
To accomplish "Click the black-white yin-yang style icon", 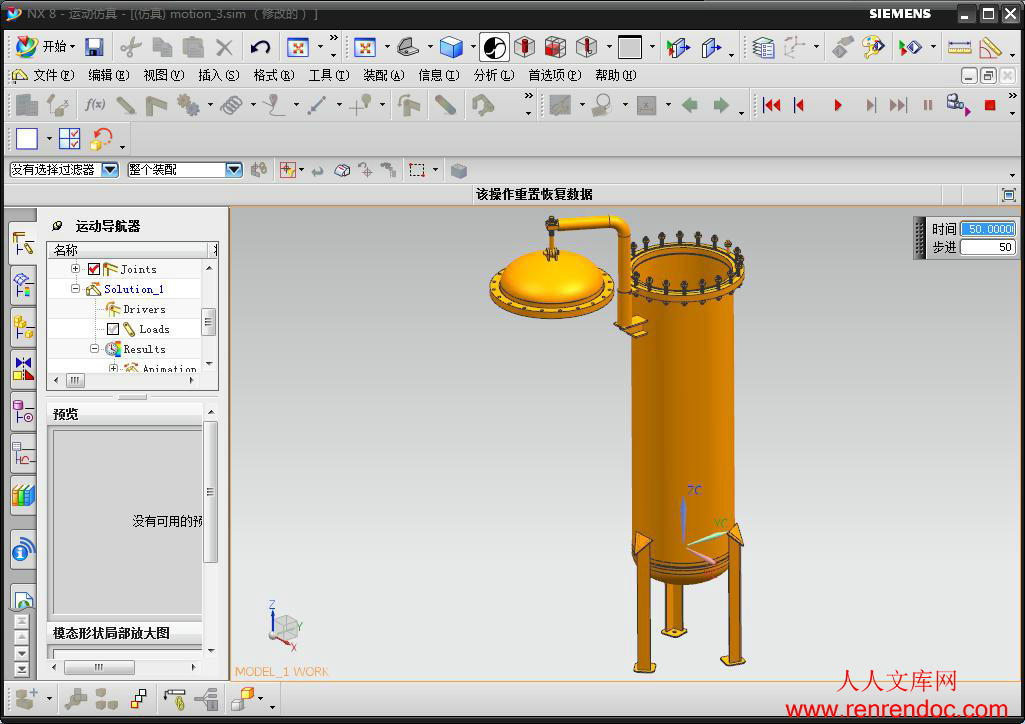I will pyautogui.click(x=494, y=47).
